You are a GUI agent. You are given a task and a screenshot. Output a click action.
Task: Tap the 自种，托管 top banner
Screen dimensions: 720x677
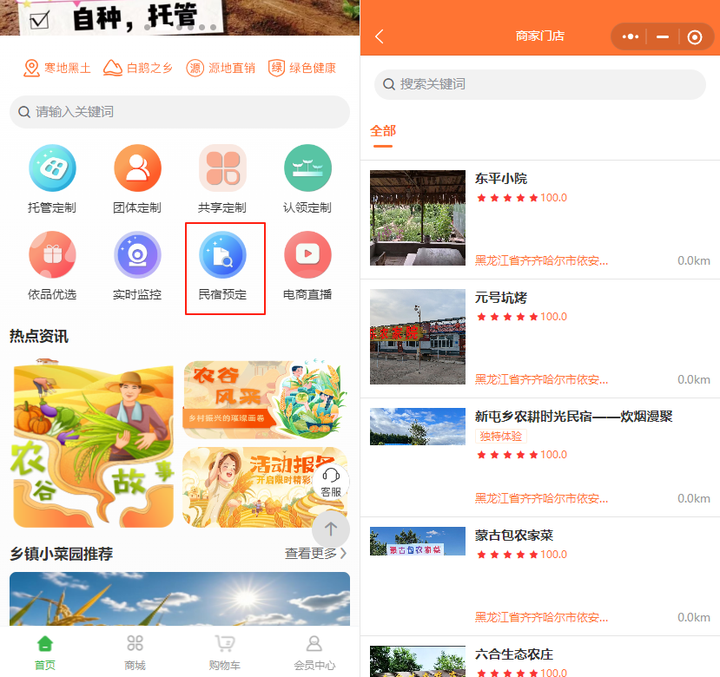[180, 17]
